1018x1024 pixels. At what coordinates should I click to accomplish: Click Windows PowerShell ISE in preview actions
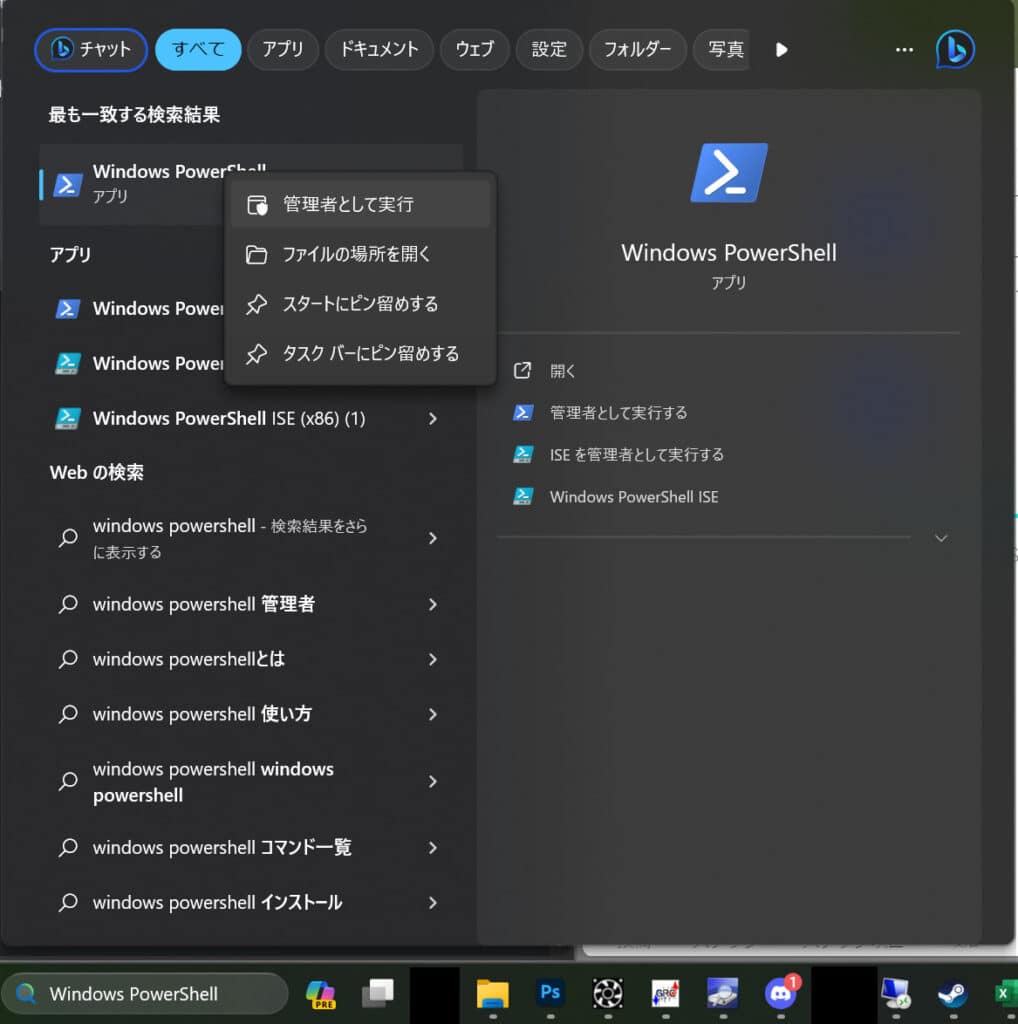(x=634, y=497)
